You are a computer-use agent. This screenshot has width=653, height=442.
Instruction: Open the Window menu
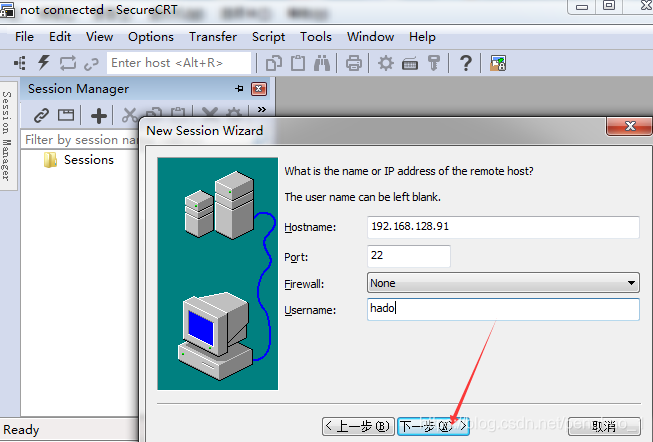click(370, 37)
